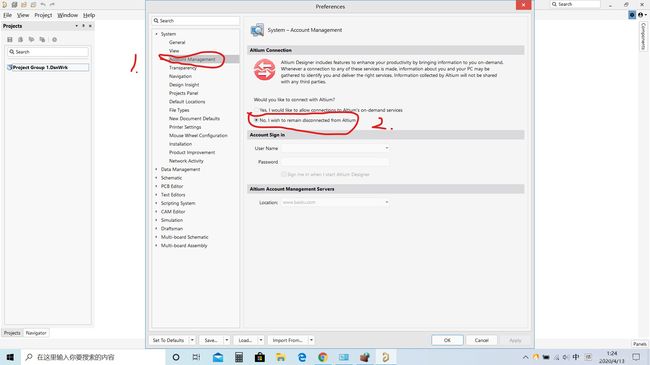Click the Windows Start button
650x365 pixels.
tap(10, 357)
